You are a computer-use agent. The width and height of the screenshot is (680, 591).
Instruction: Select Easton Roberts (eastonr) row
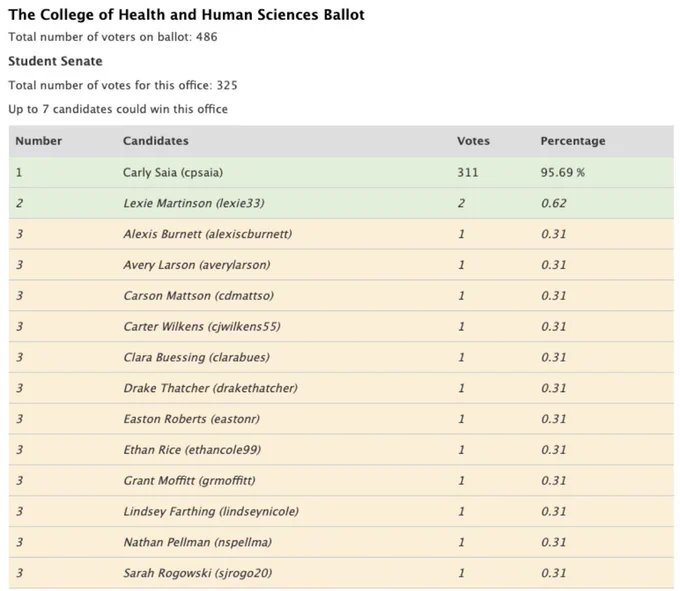click(341, 419)
